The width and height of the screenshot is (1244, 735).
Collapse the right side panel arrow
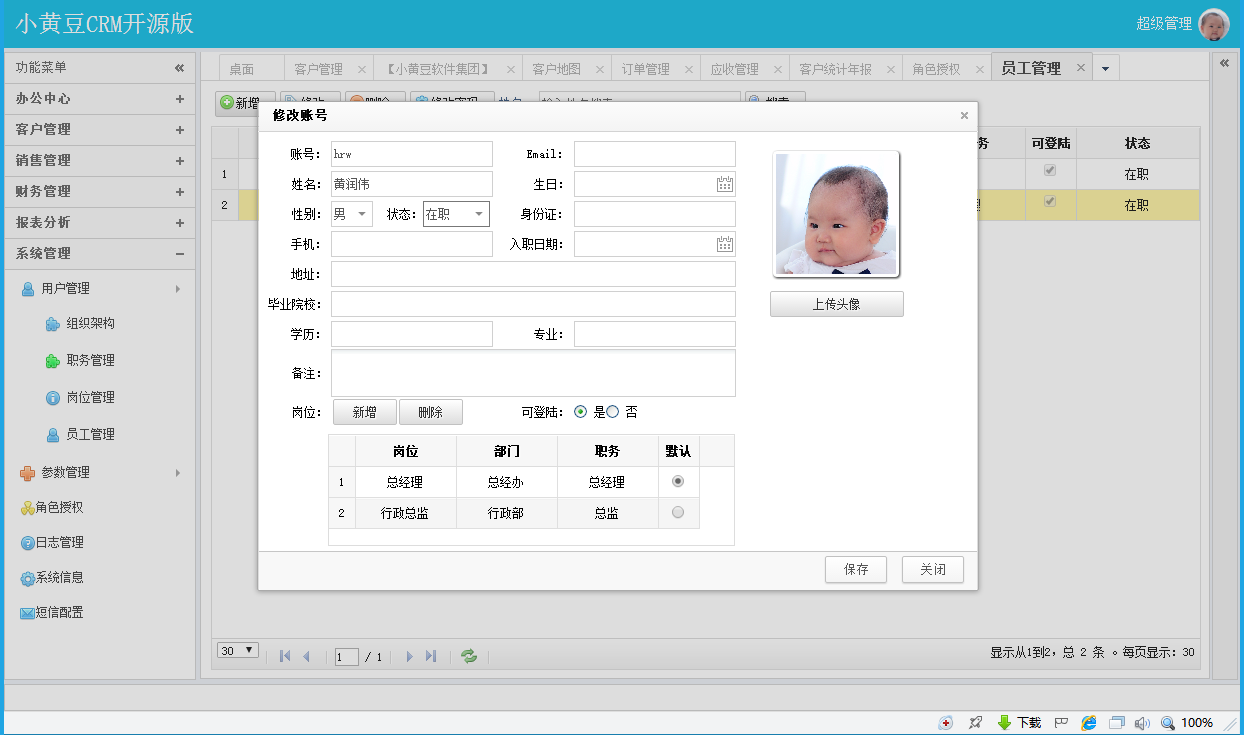click(1224, 62)
